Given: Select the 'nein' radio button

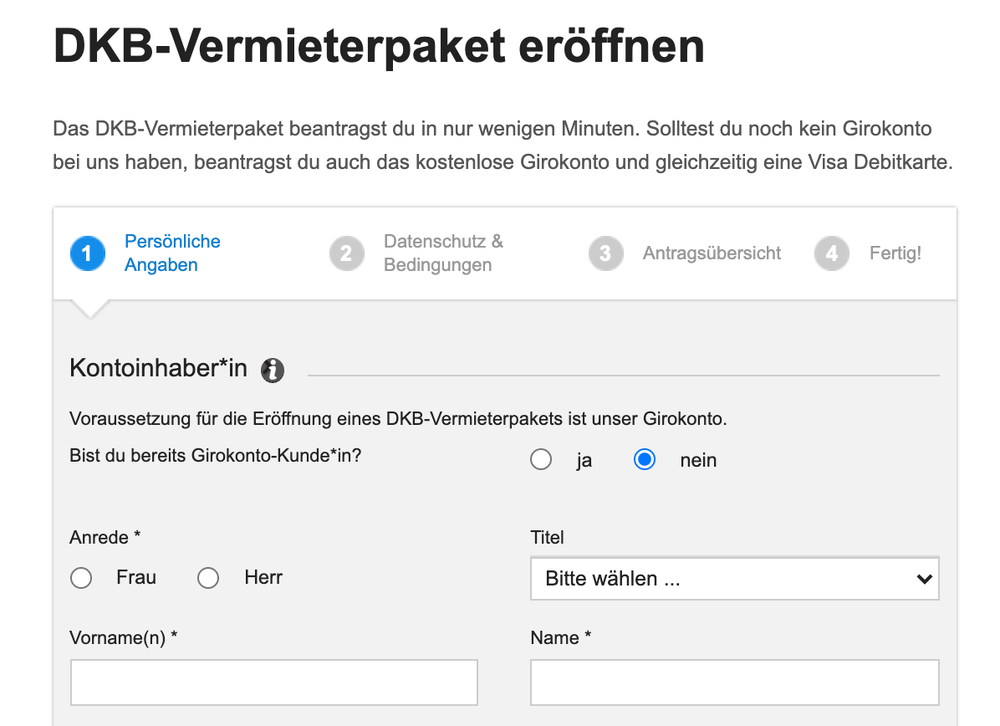Looking at the screenshot, I should tap(644, 459).
